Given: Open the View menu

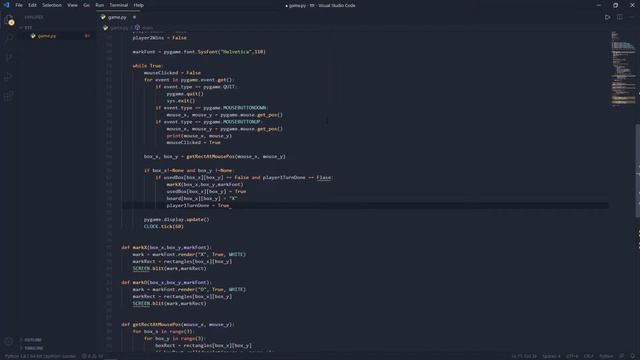Looking at the screenshot, I should point(72,5).
